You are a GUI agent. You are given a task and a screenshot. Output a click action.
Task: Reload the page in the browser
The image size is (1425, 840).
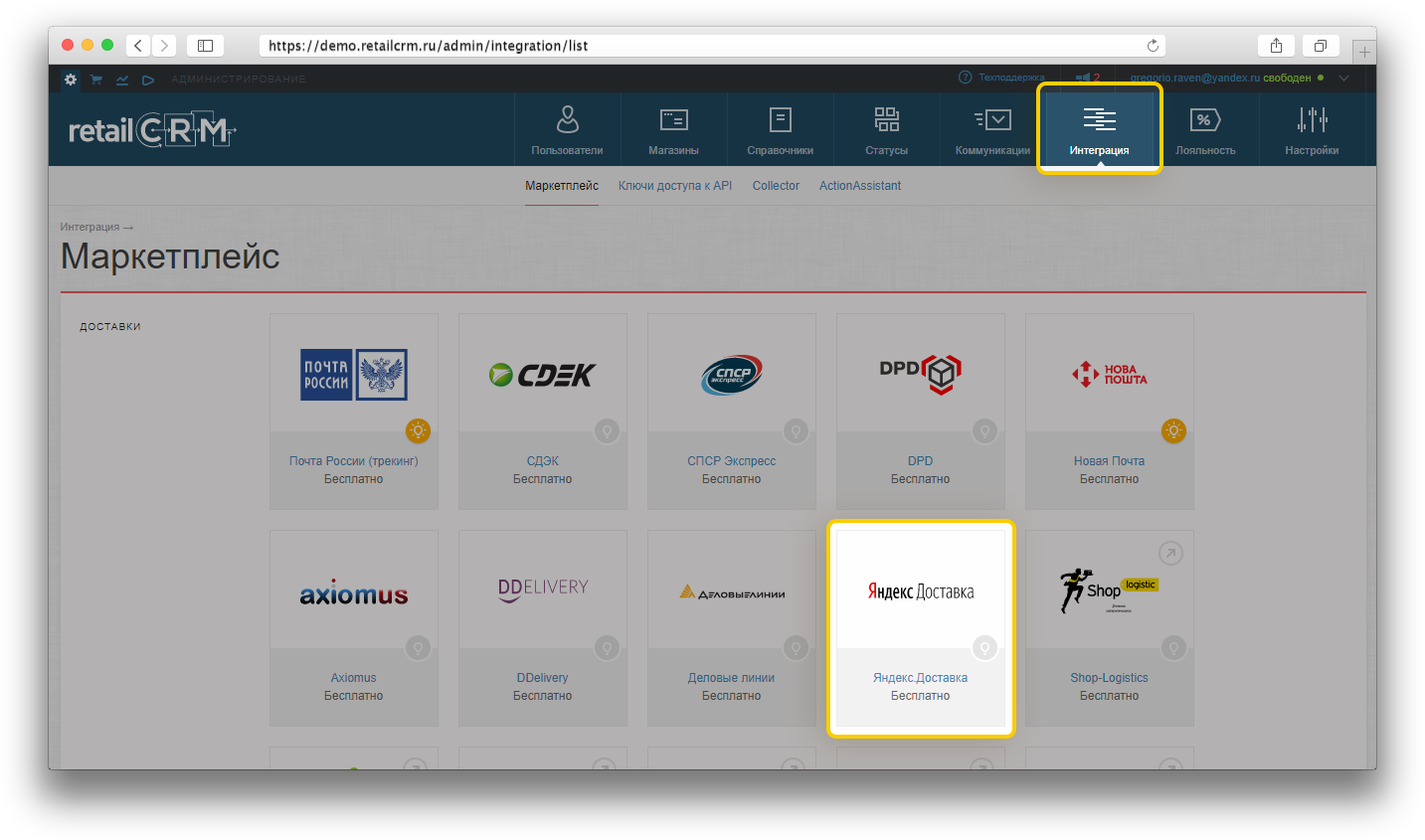(x=1153, y=46)
